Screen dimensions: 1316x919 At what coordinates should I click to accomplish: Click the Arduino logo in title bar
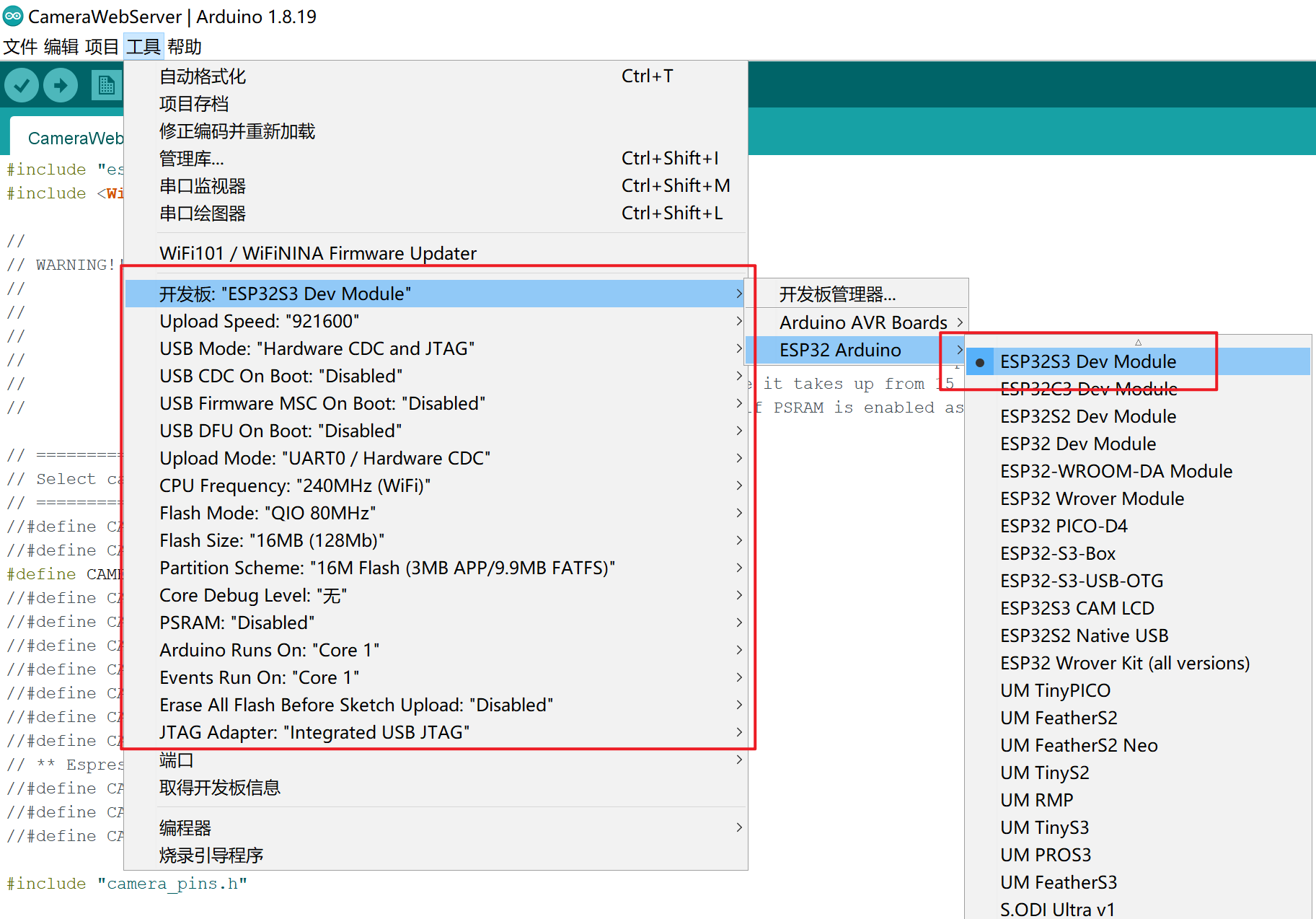13,16
